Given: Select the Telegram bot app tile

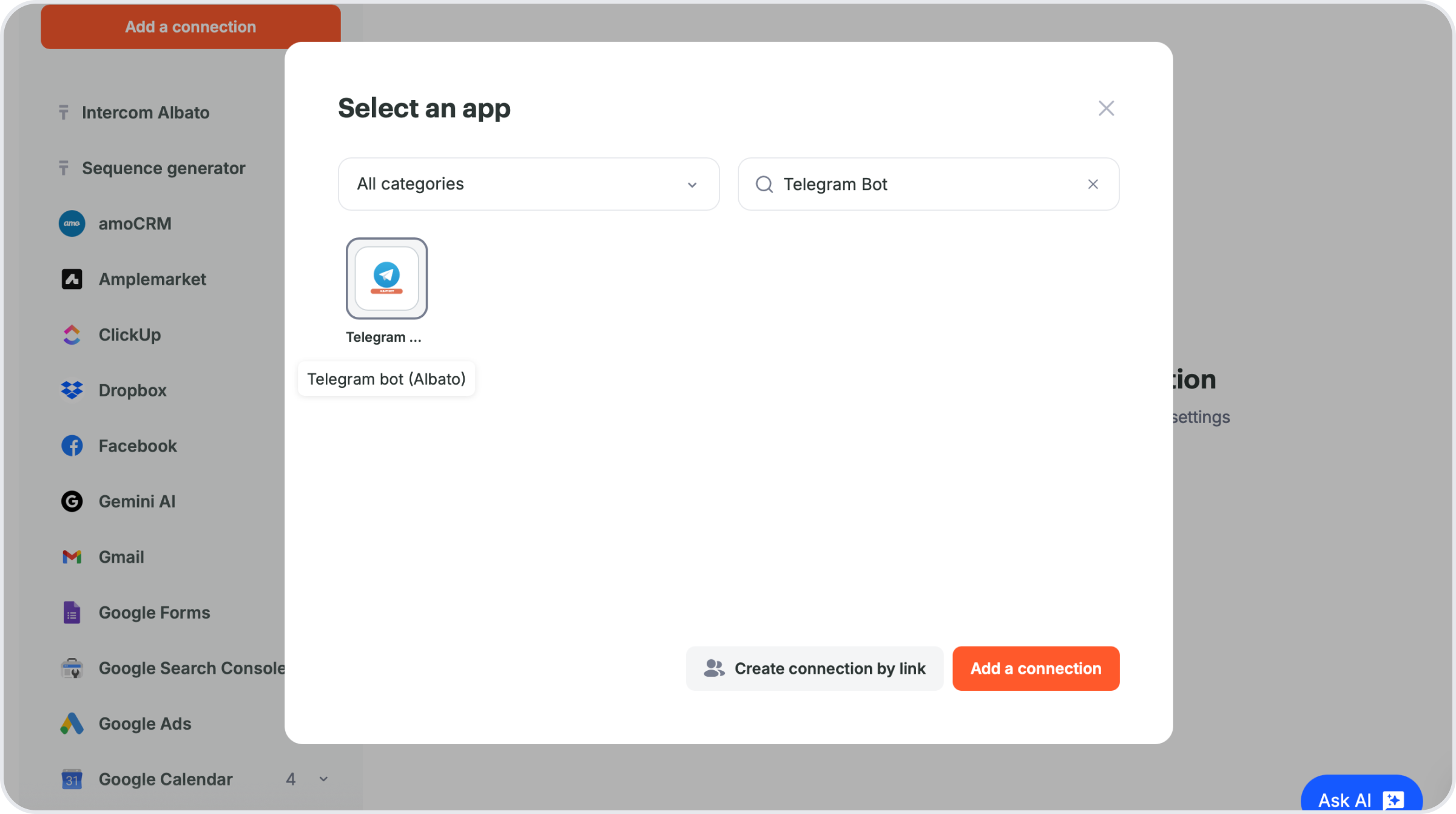Looking at the screenshot, I should (386, 278).
